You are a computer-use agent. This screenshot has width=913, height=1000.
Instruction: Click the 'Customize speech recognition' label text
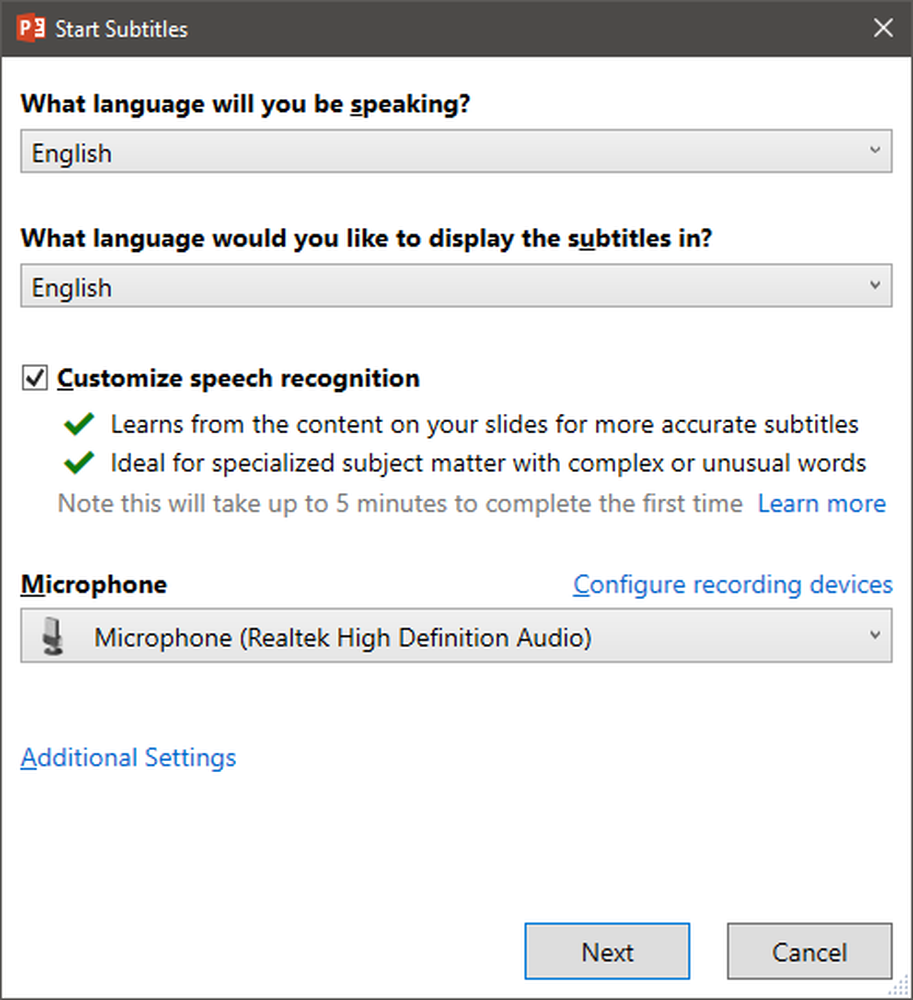pyautogui.click(x=238, y=378)
